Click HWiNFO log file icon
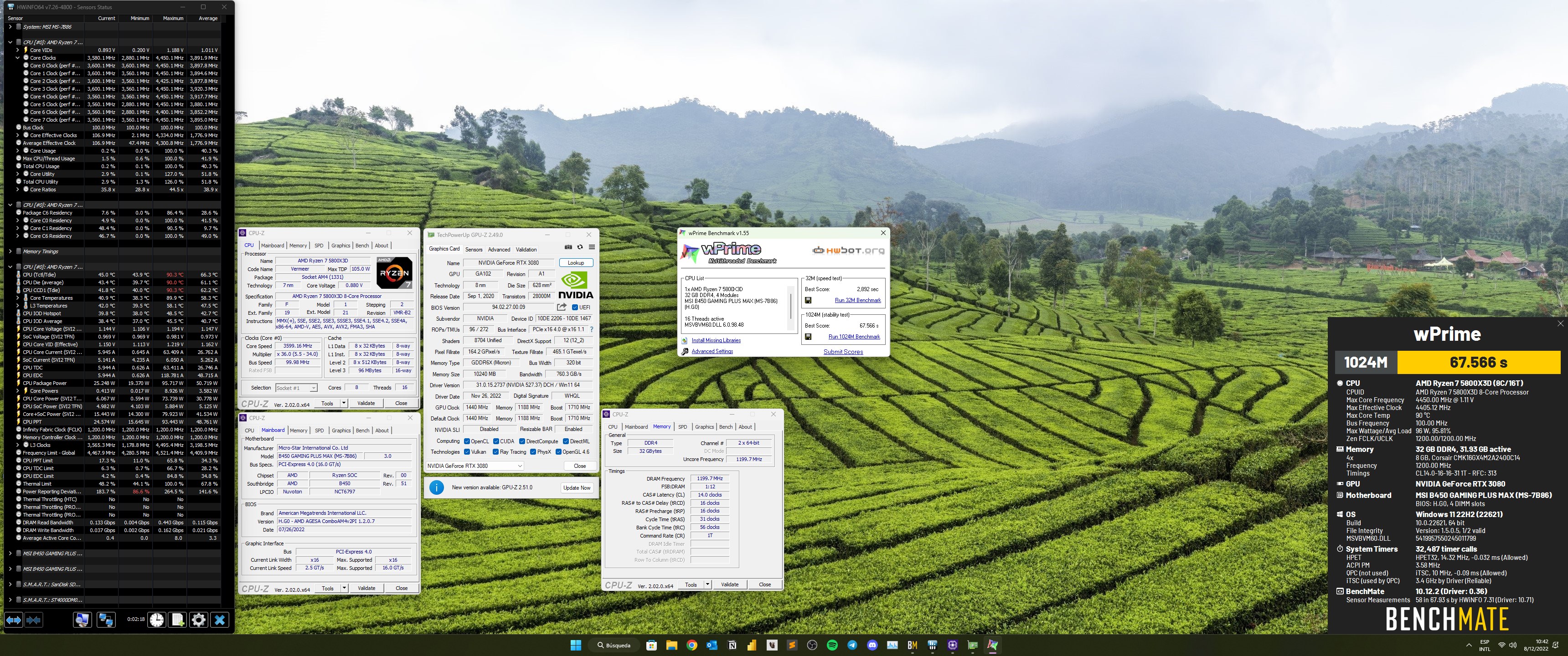 (178, 620)
